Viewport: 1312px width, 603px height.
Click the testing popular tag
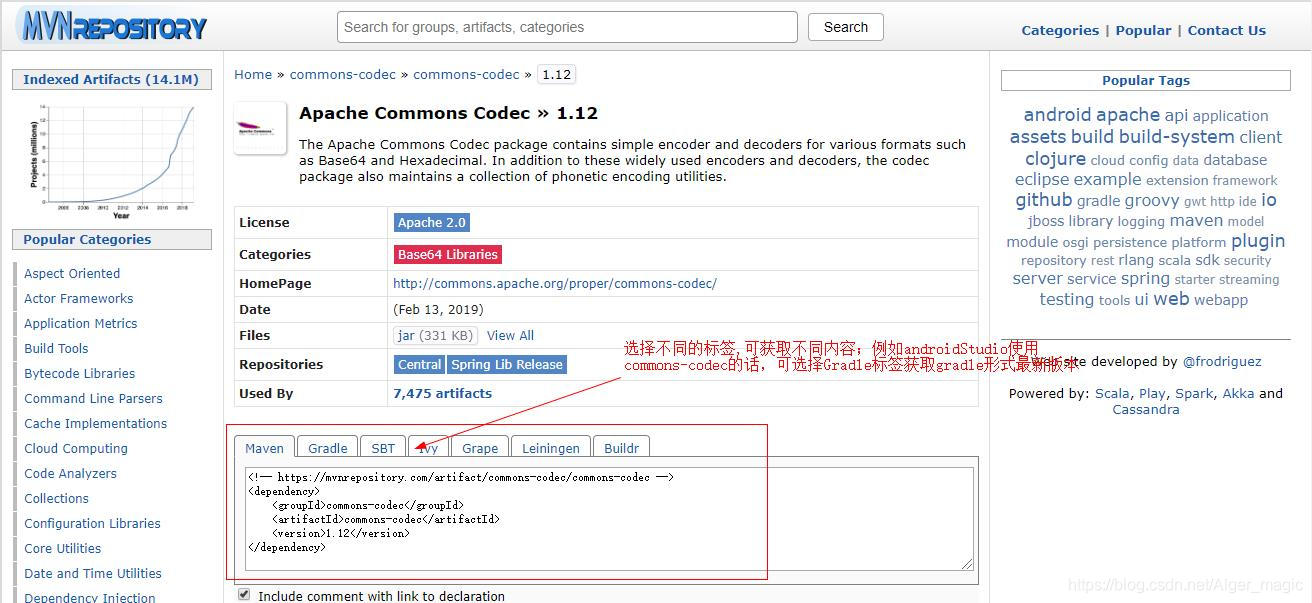point(1066,299)
